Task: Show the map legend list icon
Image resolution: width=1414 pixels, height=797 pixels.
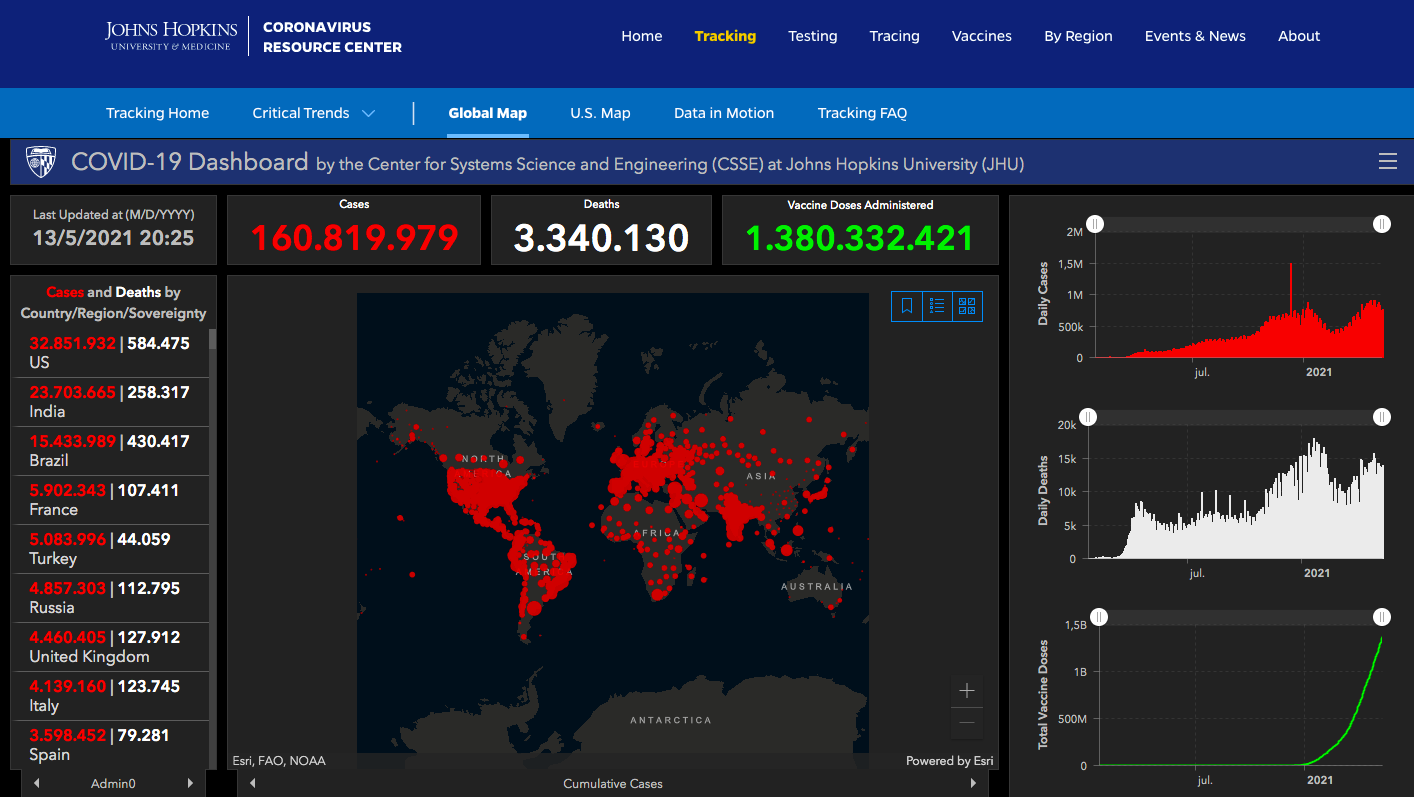Action: [x=937, y=306]
